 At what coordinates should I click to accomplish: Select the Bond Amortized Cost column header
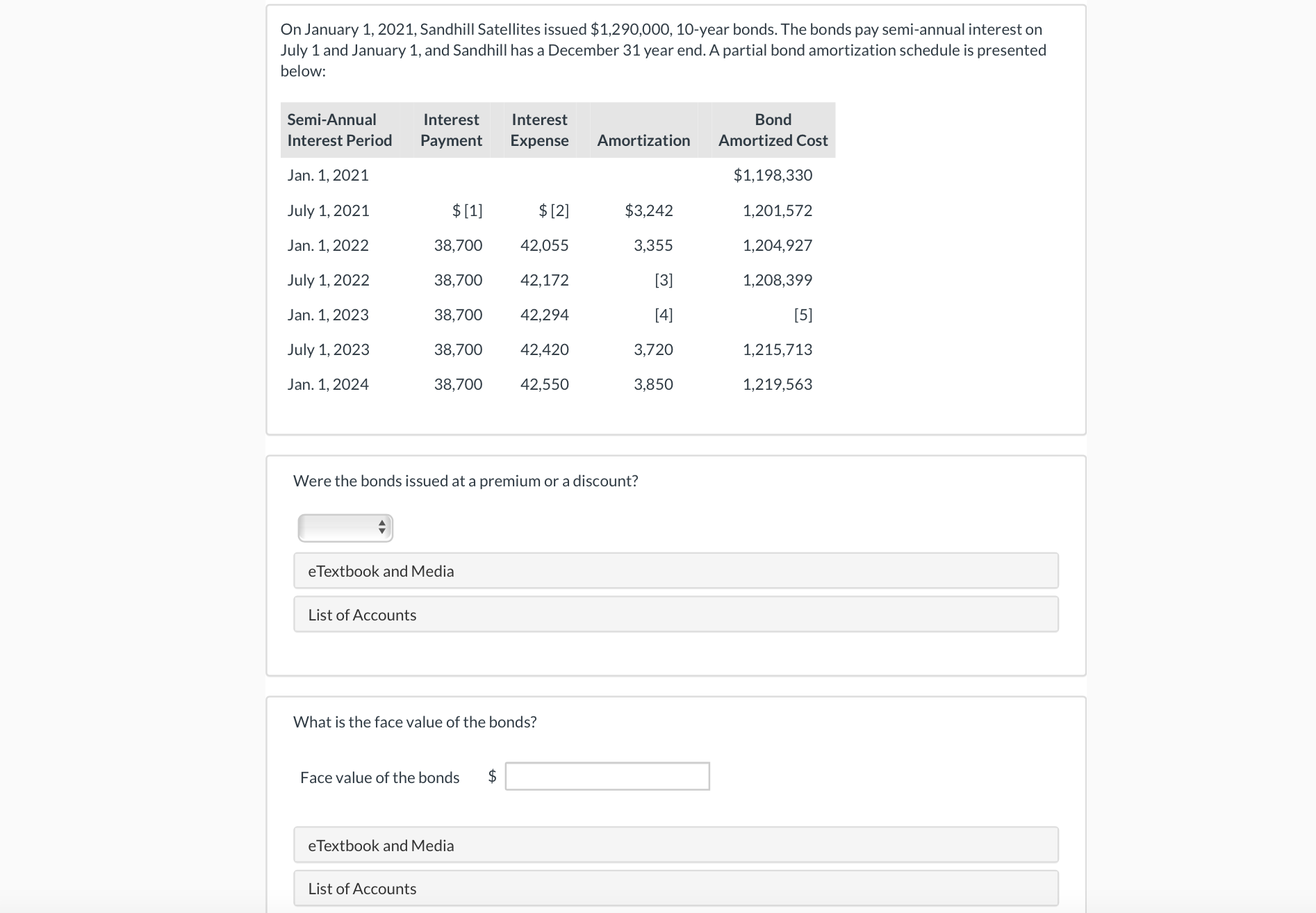(773, 129)
